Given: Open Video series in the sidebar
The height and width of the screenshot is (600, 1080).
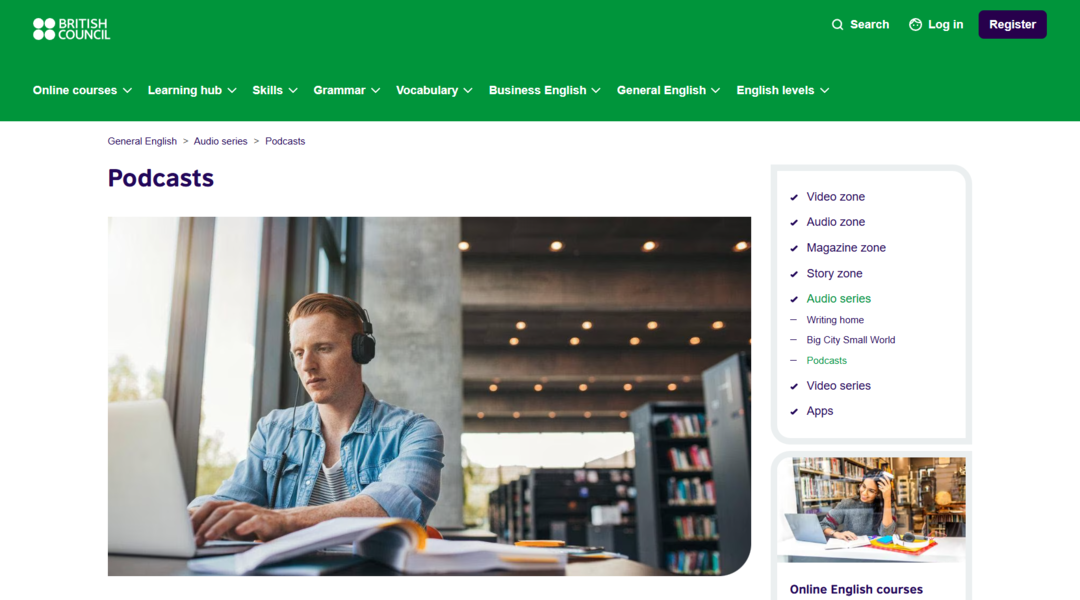Looking at the screenshot, I should tap(838, 386).
